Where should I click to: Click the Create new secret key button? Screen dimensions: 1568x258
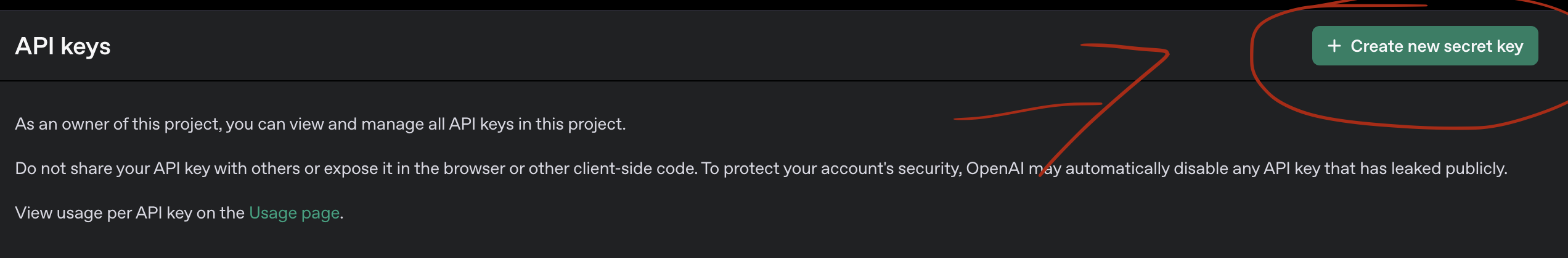[1425, 46]
